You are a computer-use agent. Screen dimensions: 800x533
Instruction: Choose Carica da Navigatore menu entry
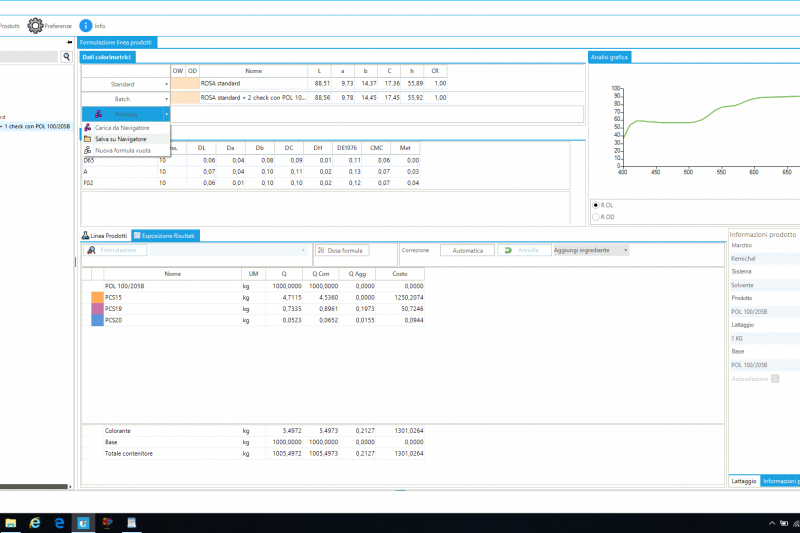click(x=121, y=128)
